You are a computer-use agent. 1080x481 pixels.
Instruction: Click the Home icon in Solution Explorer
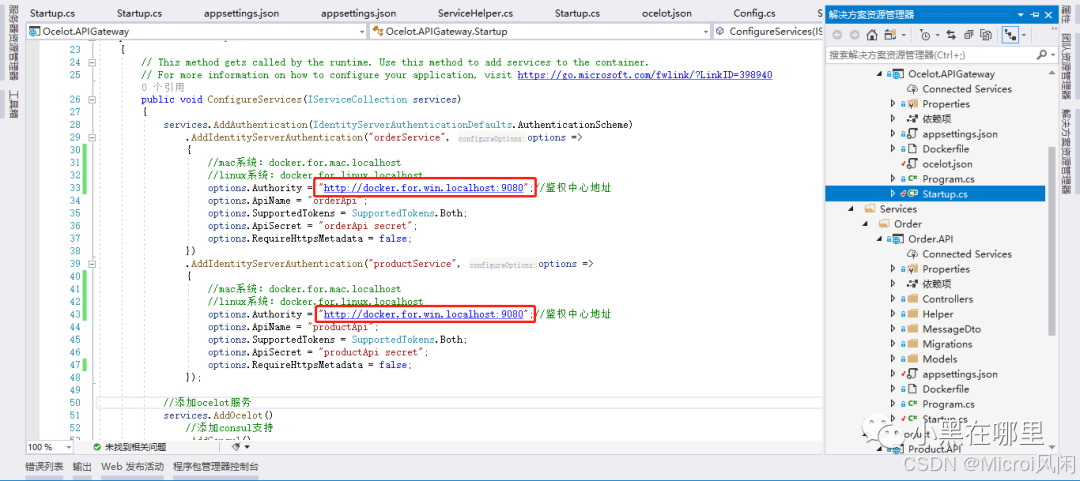coord(872,34)
